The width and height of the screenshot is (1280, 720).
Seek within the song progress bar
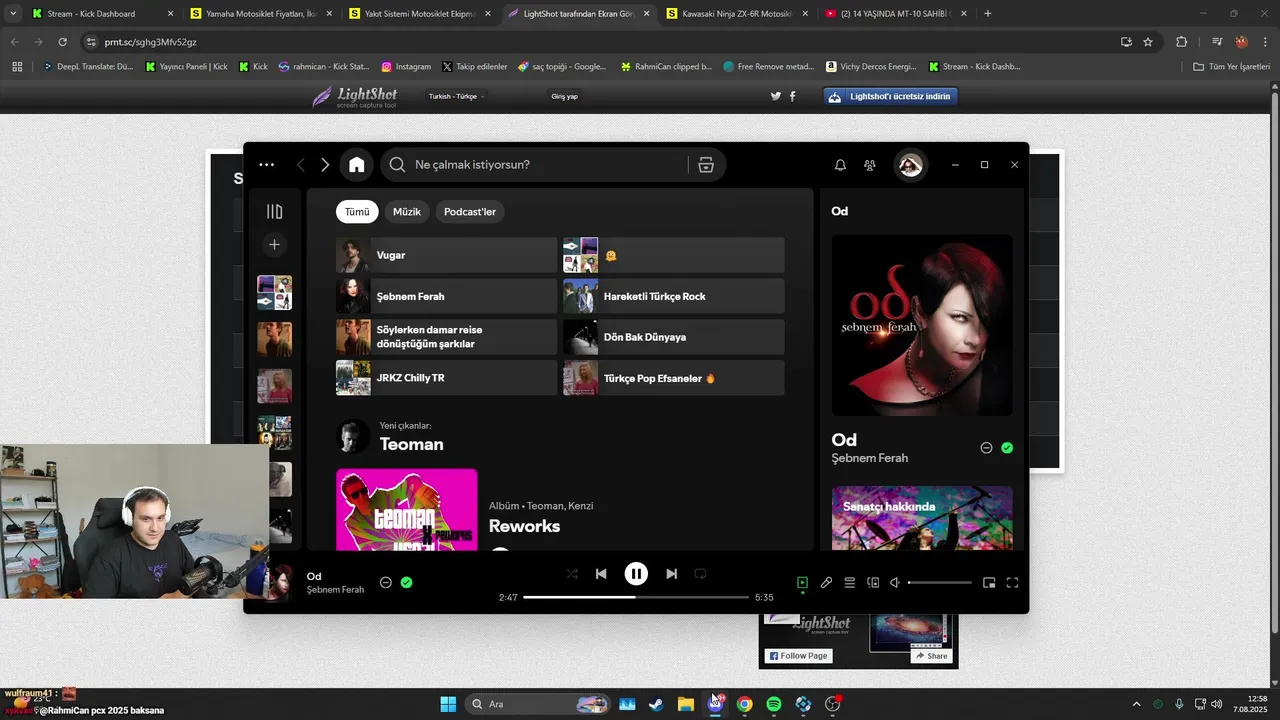click(x=636, y=597)
